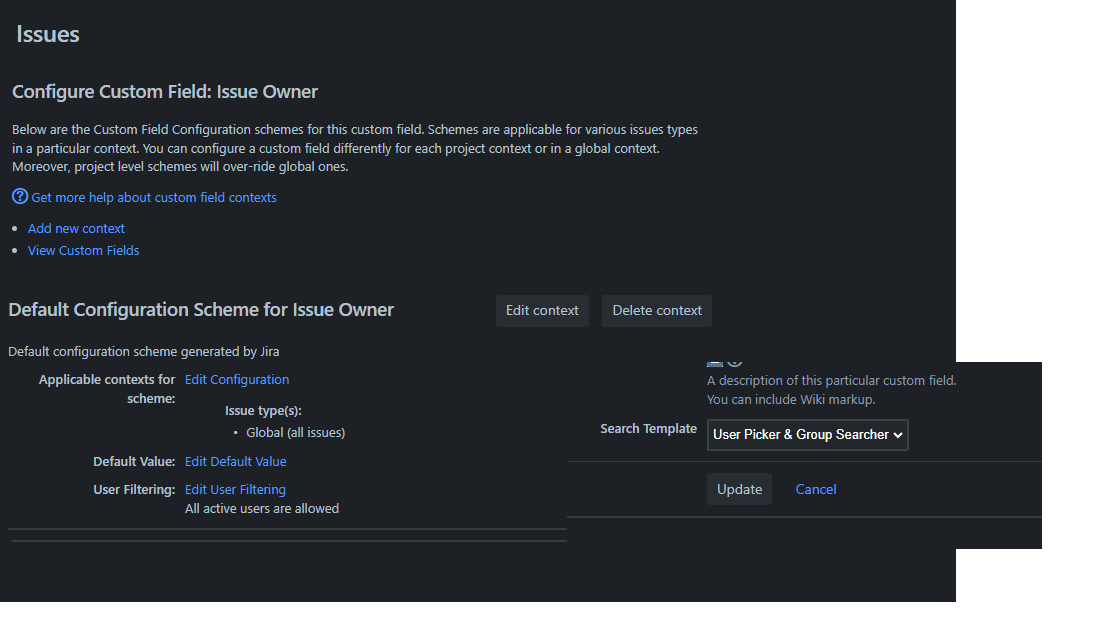Click the chevron on the Search Template combo box
Screen dimensions: 1107x641
coord(896,434)
